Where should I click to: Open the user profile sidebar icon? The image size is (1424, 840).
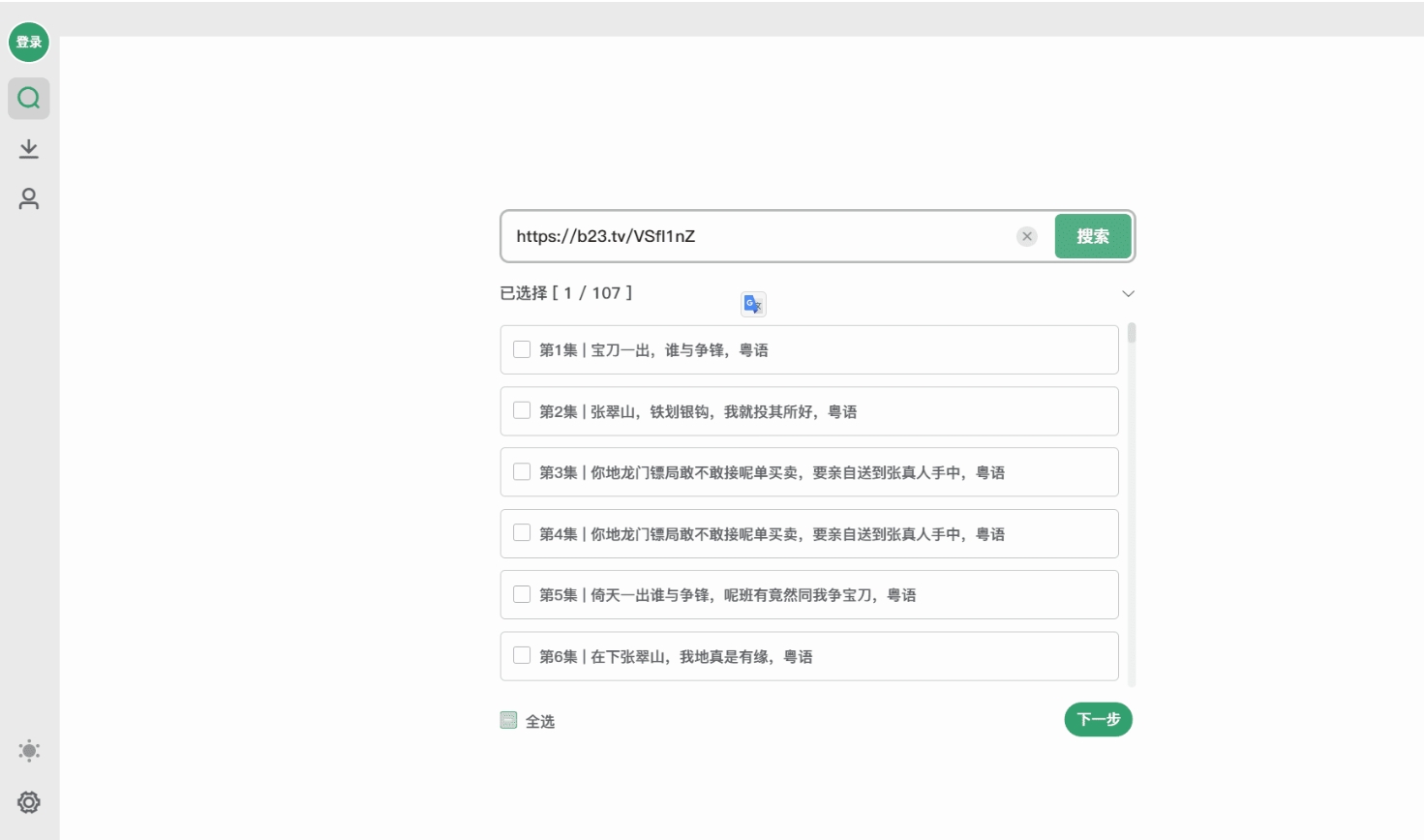tap(28, 198)
